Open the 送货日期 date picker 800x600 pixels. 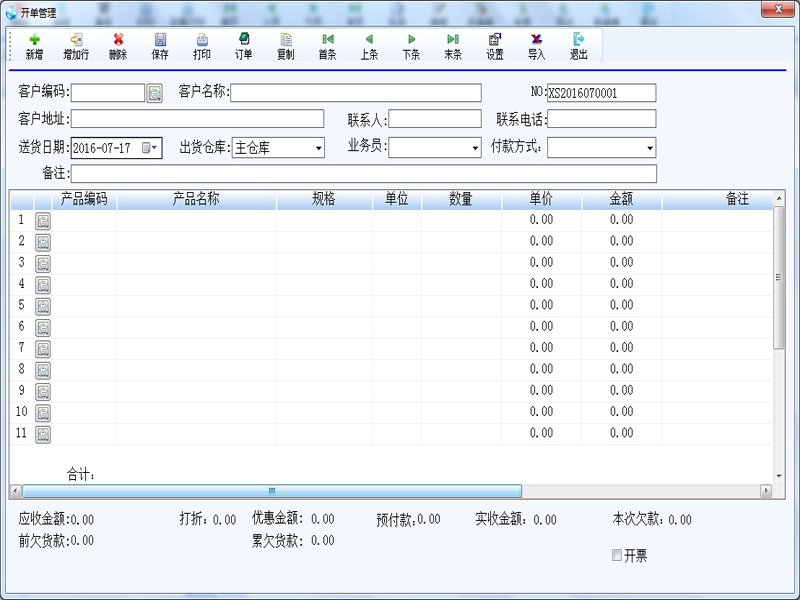click(150, 148)
